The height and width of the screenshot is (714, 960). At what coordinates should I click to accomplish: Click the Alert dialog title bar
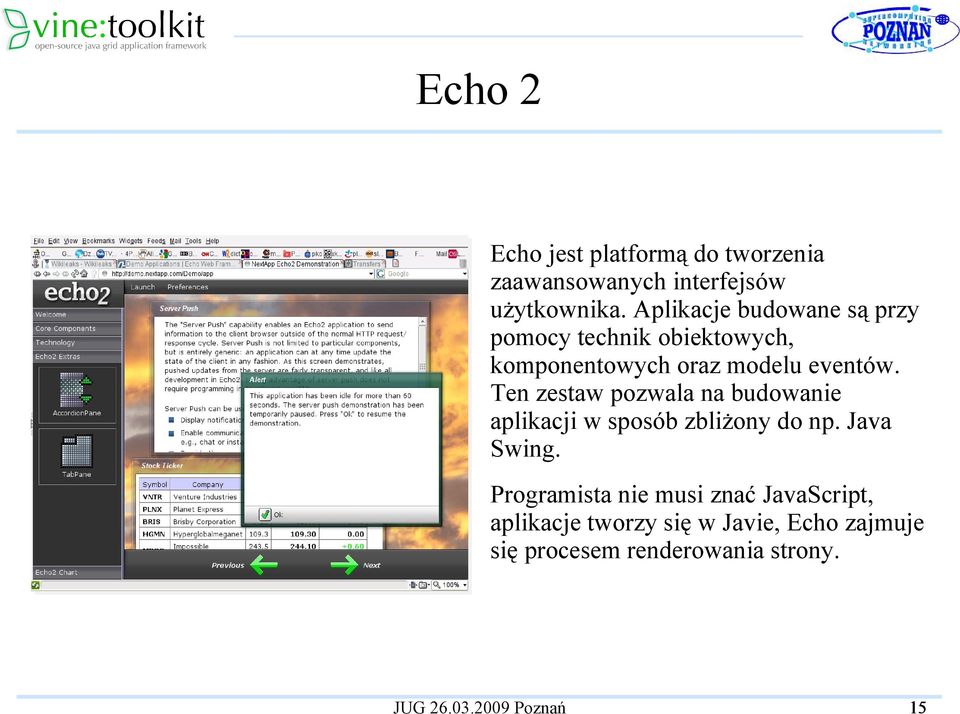tap(342, 380)
